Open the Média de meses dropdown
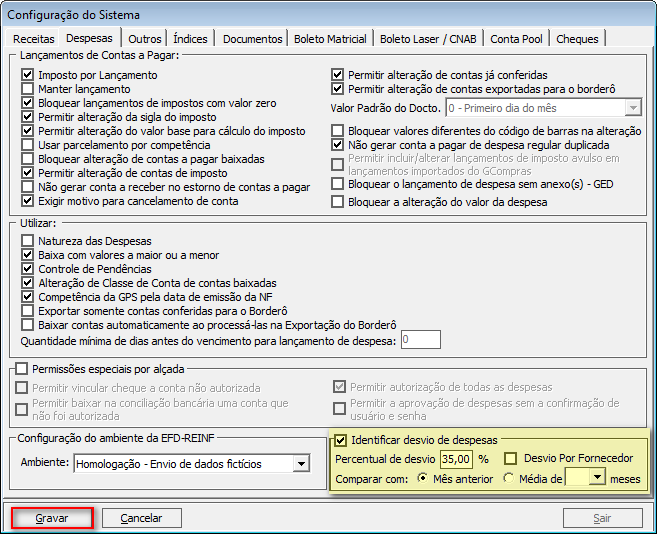The image size is (657, 534). coord(598,477)
